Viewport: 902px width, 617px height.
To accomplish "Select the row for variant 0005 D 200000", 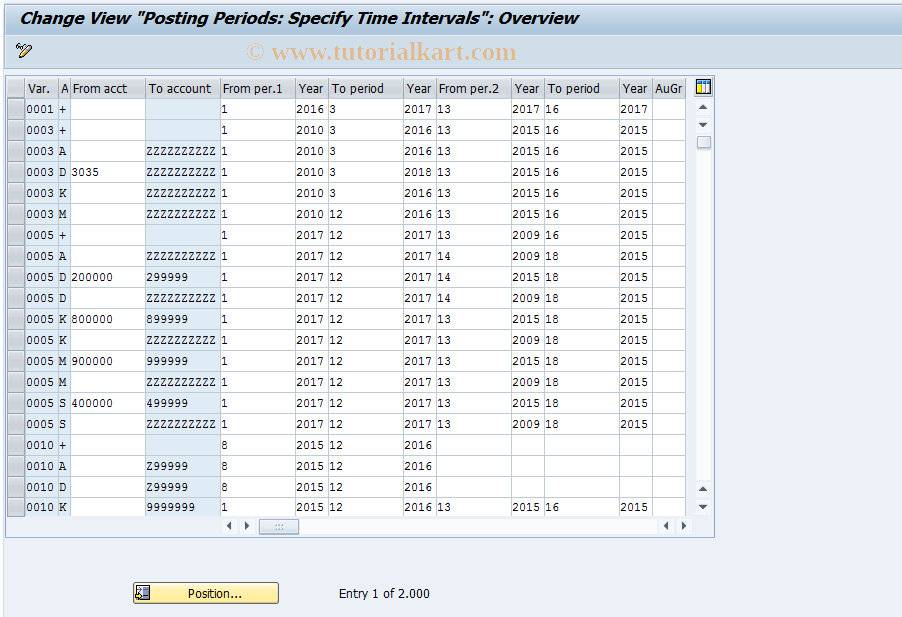I will click(15, 277).
